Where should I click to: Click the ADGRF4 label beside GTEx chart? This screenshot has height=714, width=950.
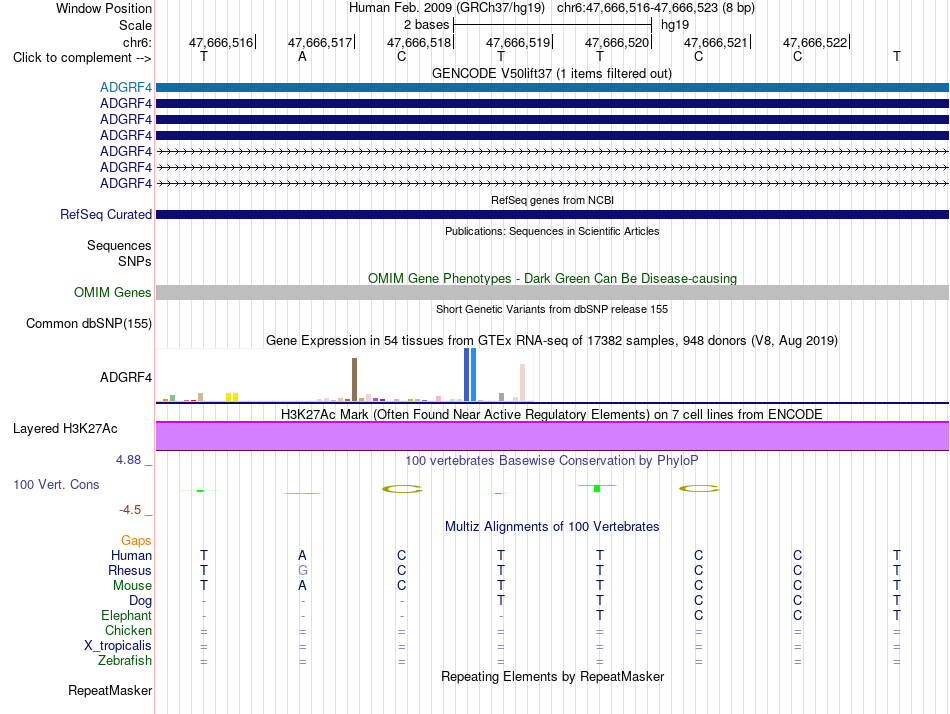pos(126,378)
